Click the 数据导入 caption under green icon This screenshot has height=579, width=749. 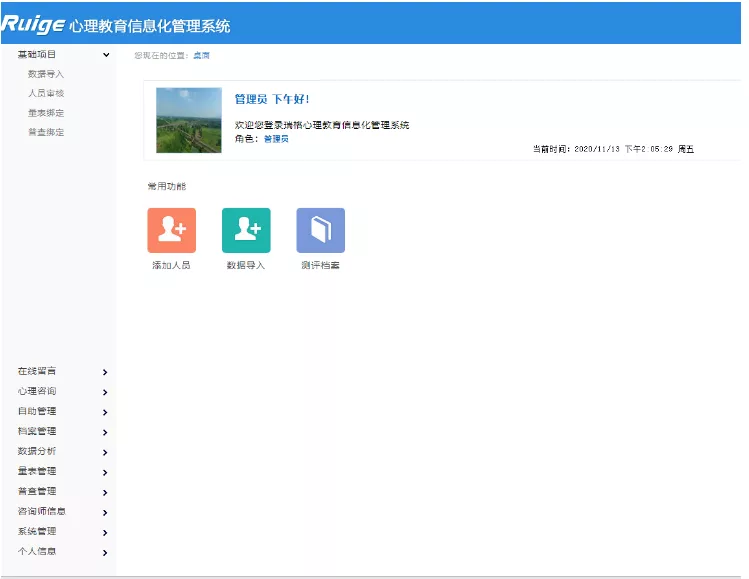coord(246,266)
